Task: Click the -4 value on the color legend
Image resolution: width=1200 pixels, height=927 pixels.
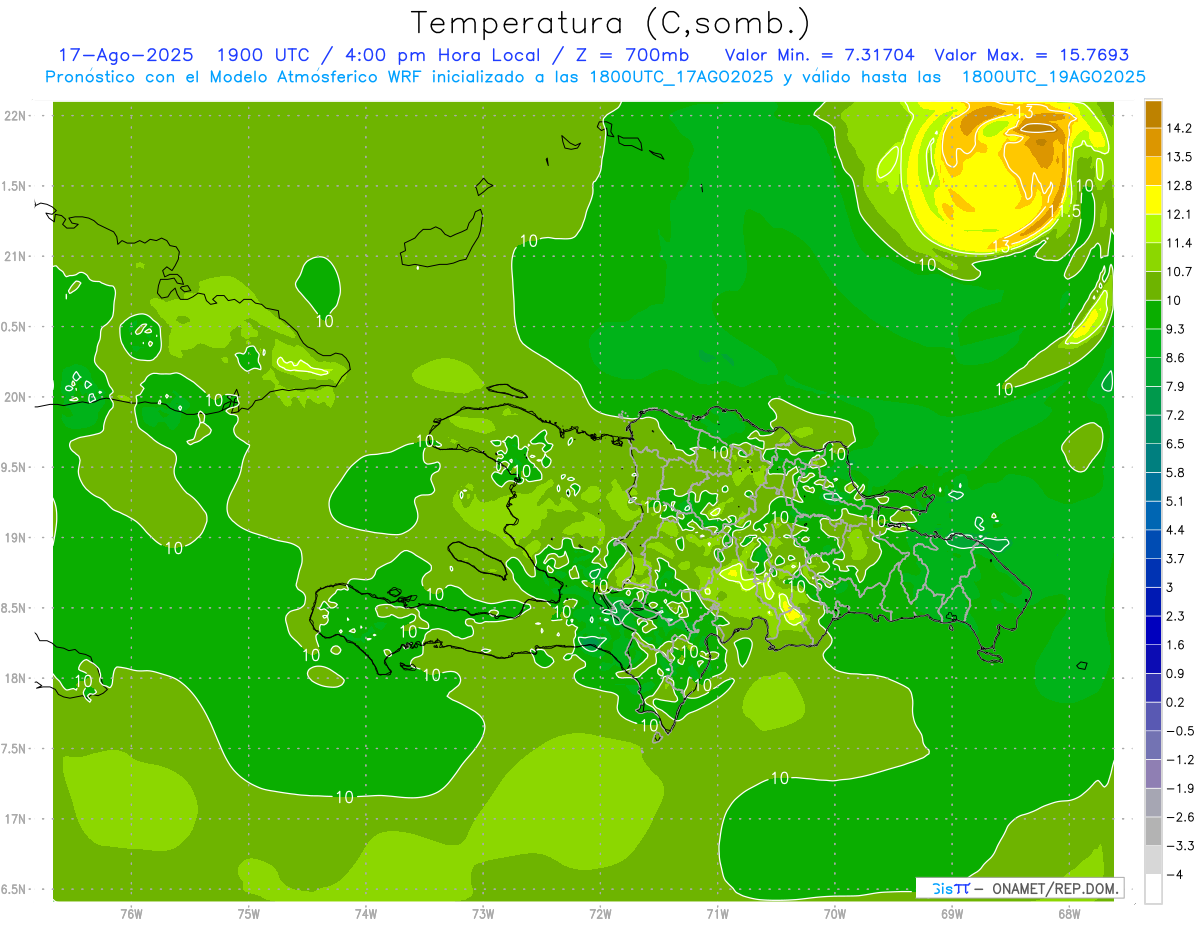Action: 1174,874
